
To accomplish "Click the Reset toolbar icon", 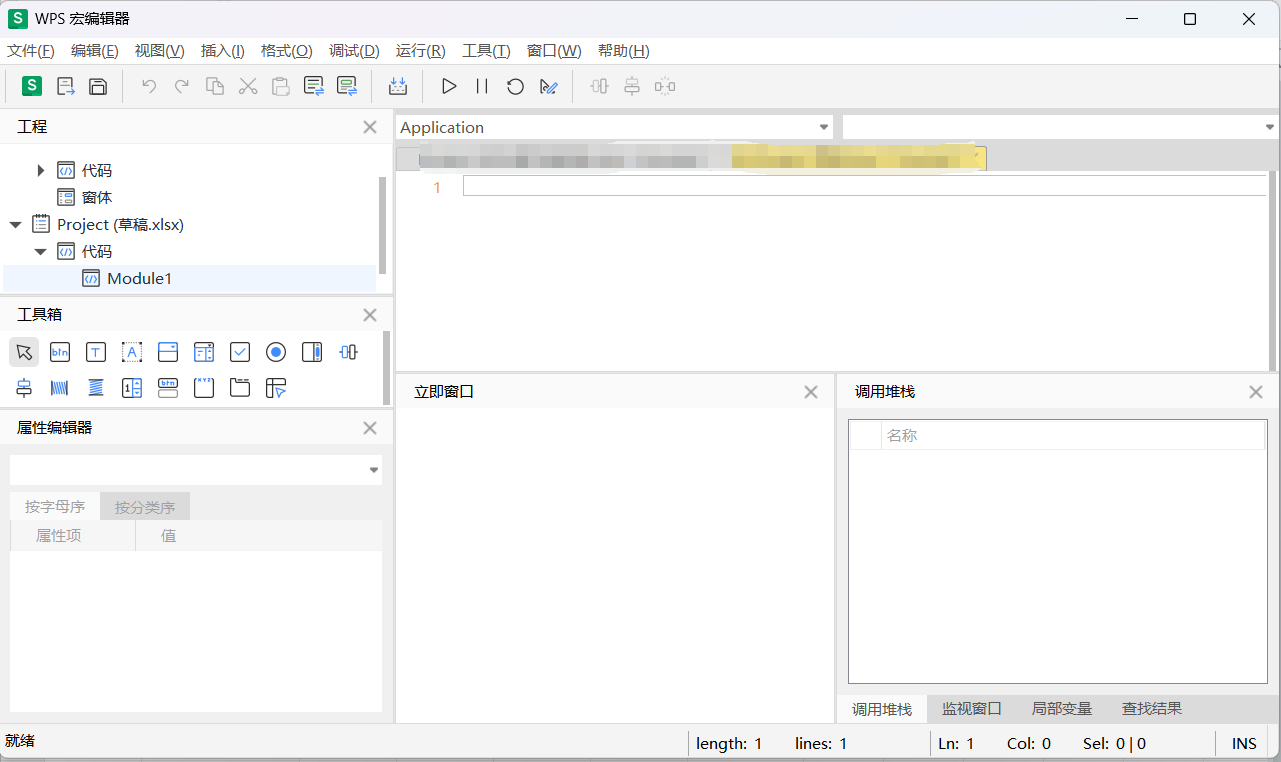I will coord(514,86).
